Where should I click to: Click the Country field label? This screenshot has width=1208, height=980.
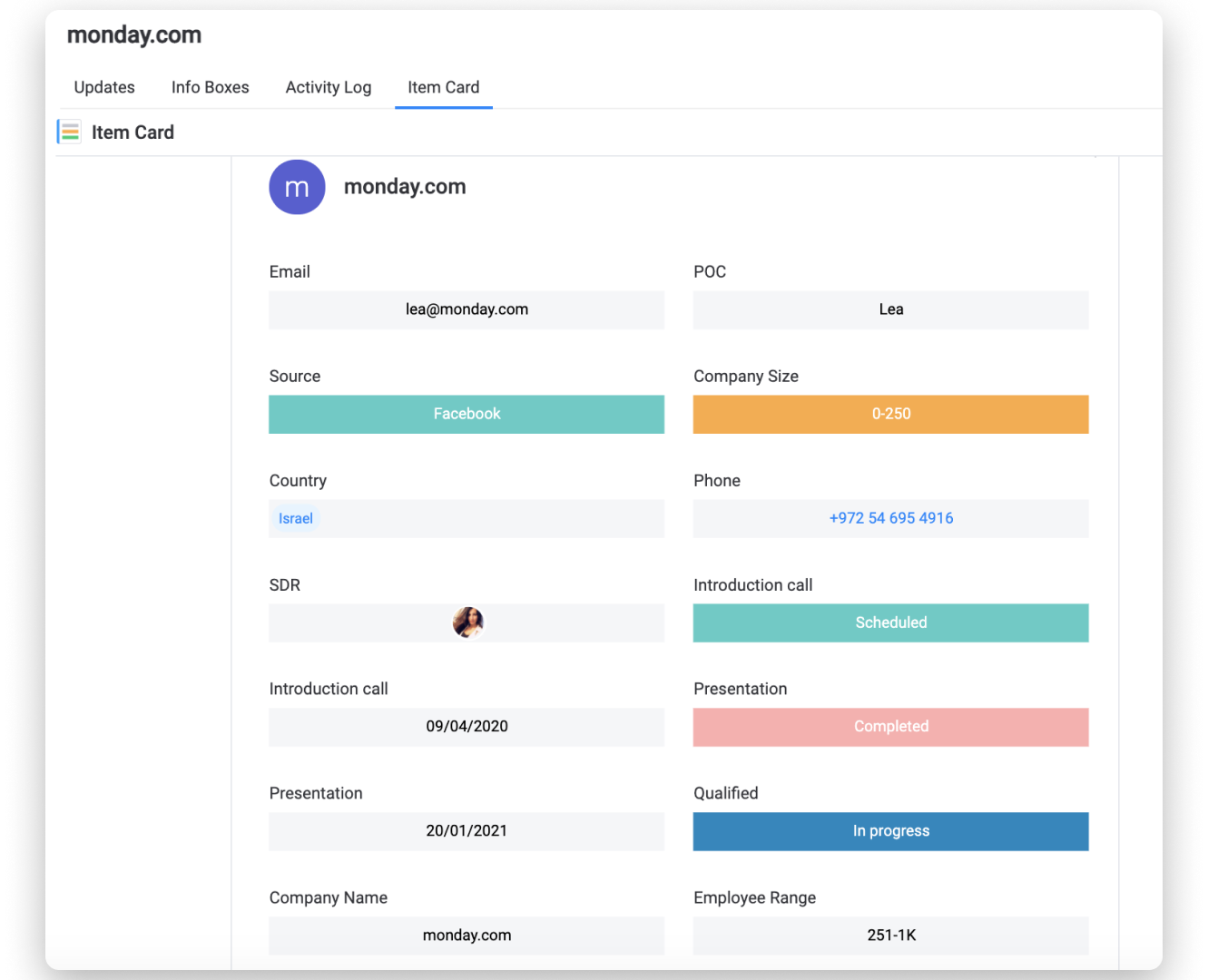coord(298,481)
